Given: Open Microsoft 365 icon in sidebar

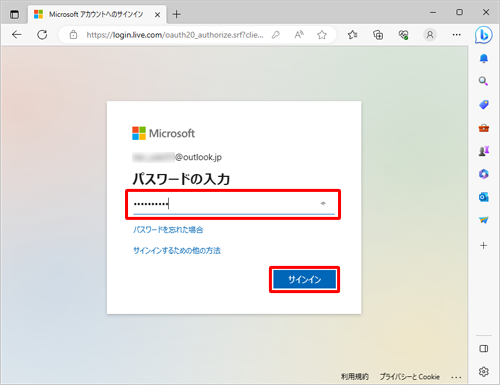Looking at the screenshot, I should 484,174.
